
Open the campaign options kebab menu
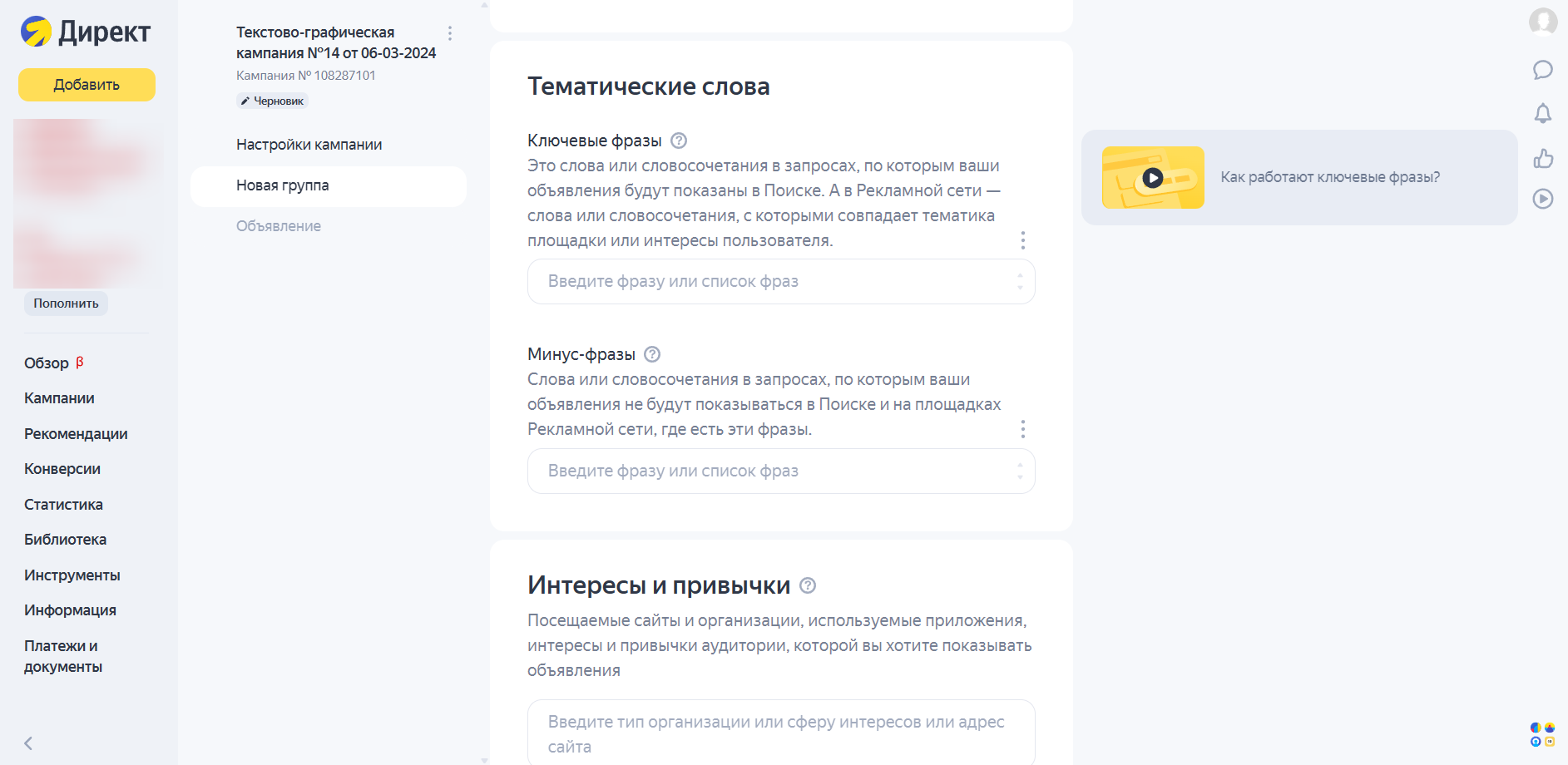[451, 33]
